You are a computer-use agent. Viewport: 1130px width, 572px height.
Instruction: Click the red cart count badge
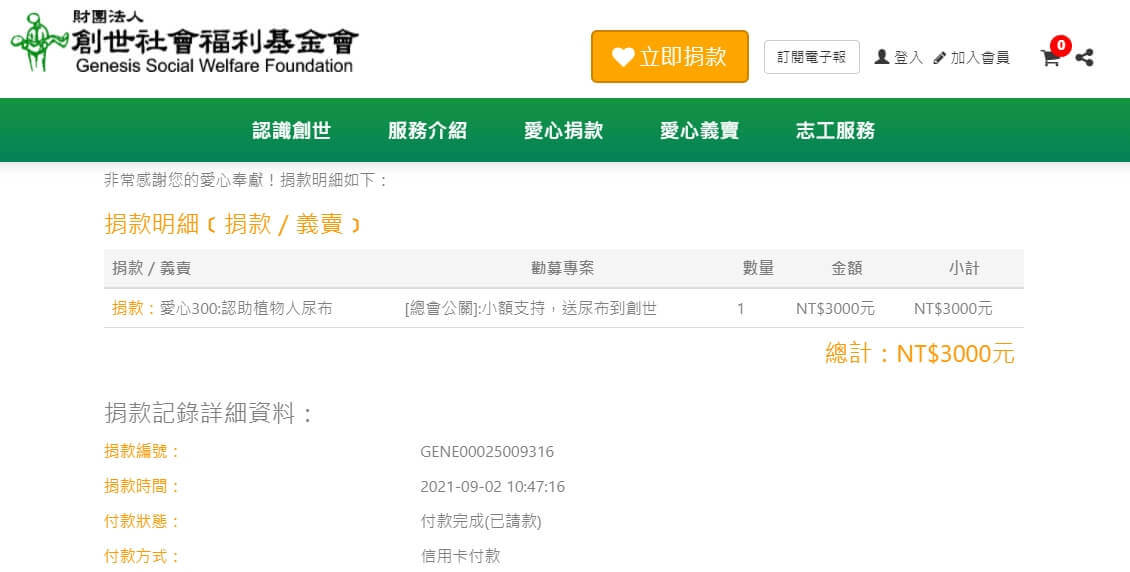point(1060,45)
